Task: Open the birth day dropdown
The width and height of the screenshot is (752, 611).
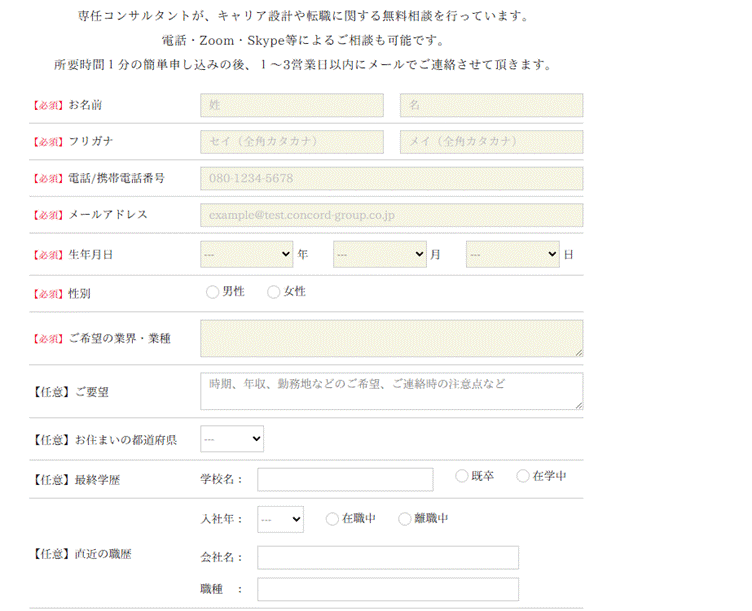Action: coord(512,255)
